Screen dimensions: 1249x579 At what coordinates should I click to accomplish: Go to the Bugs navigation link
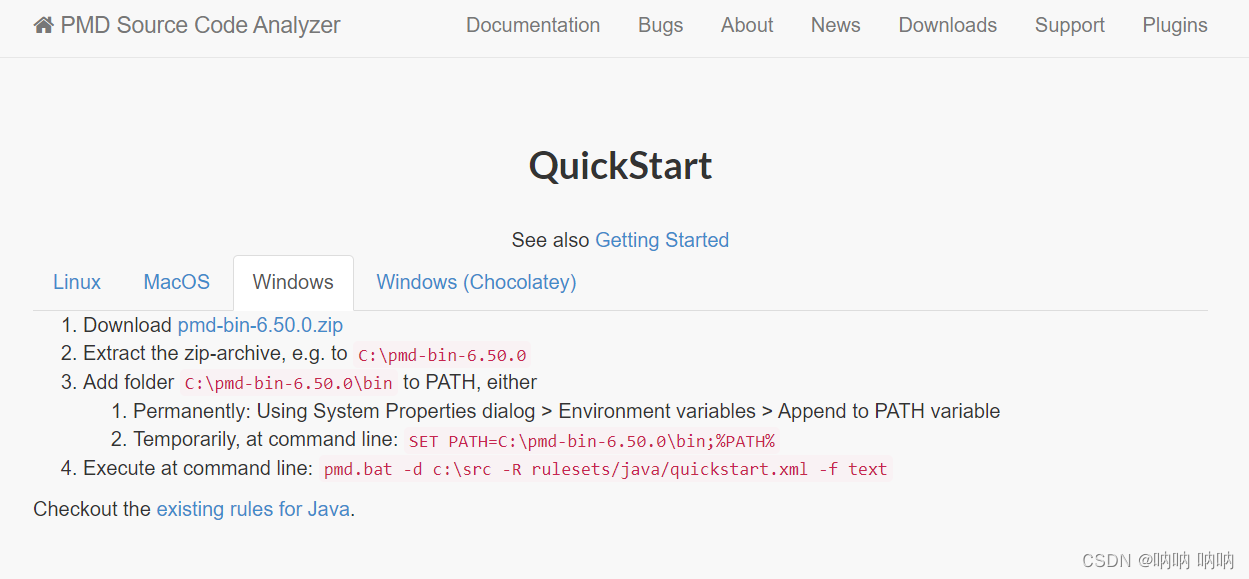[661, 25]
